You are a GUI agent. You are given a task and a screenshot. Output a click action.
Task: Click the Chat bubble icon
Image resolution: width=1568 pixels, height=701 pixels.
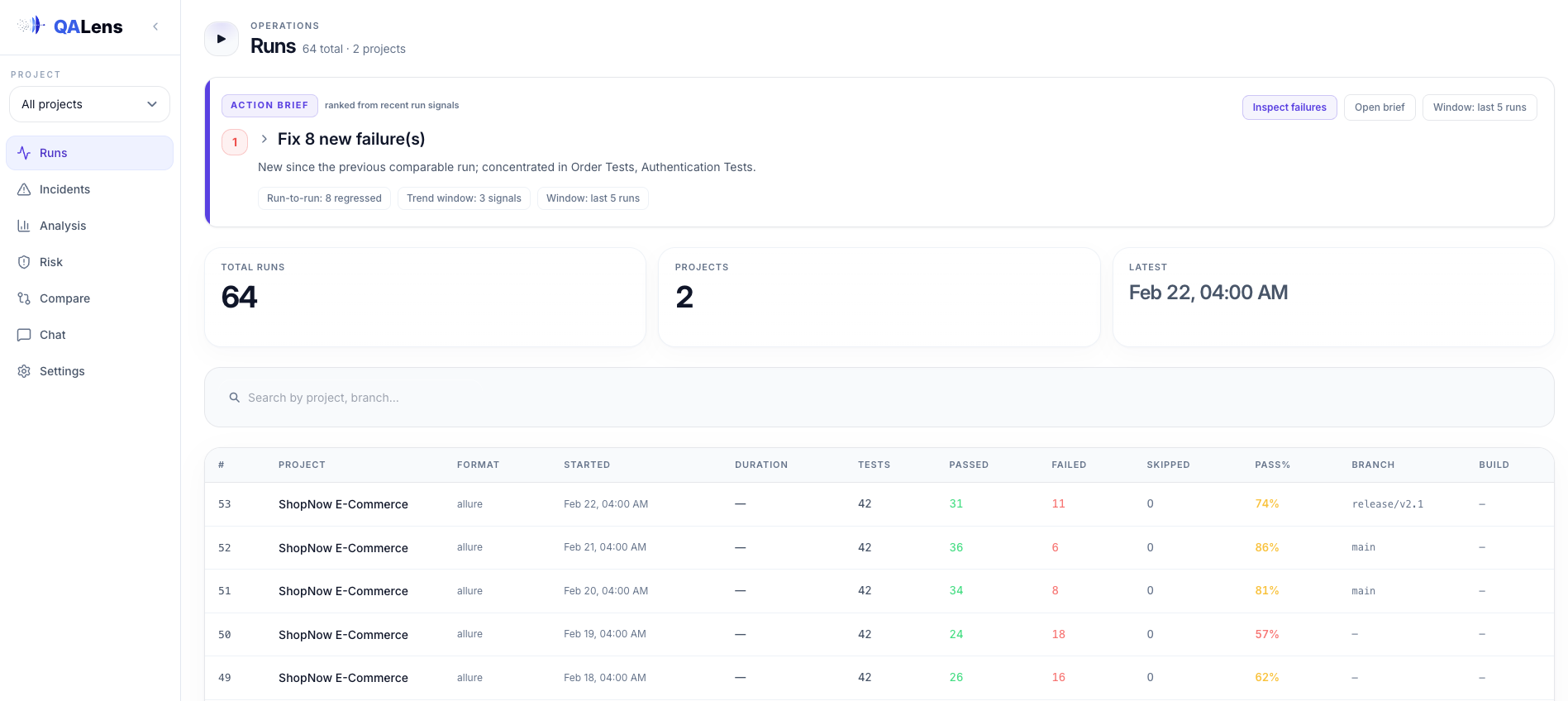click(24, 335)
